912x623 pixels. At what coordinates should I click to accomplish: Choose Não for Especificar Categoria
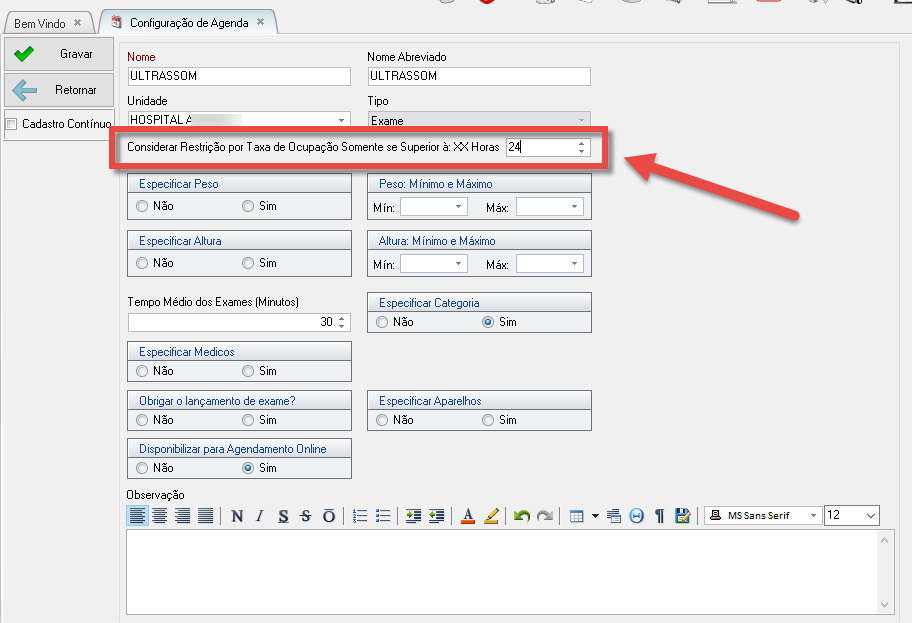(383, 323)
